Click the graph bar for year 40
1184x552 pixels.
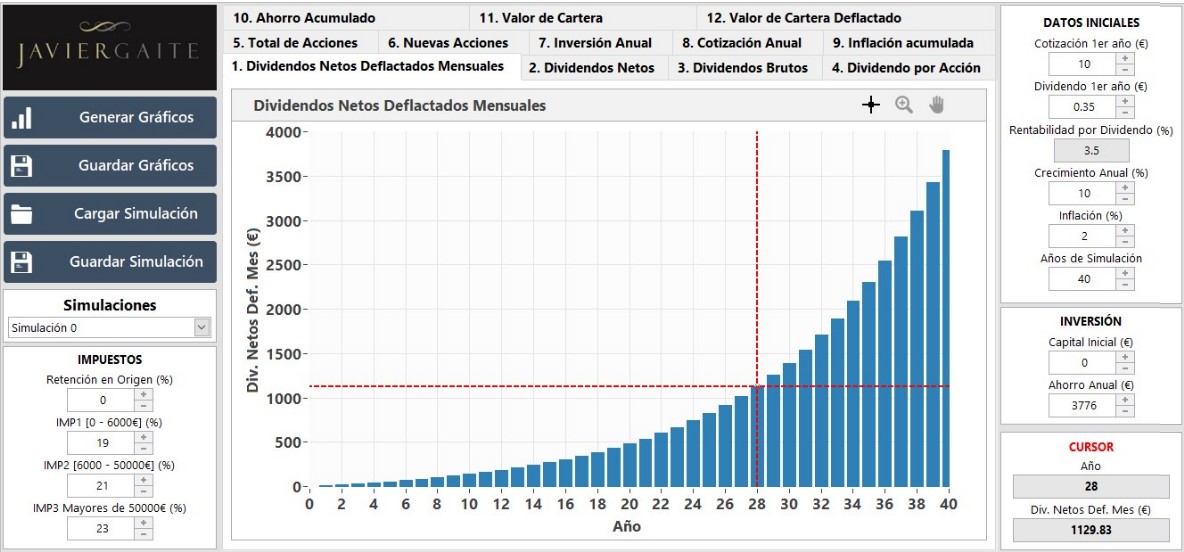click(945, 318)
